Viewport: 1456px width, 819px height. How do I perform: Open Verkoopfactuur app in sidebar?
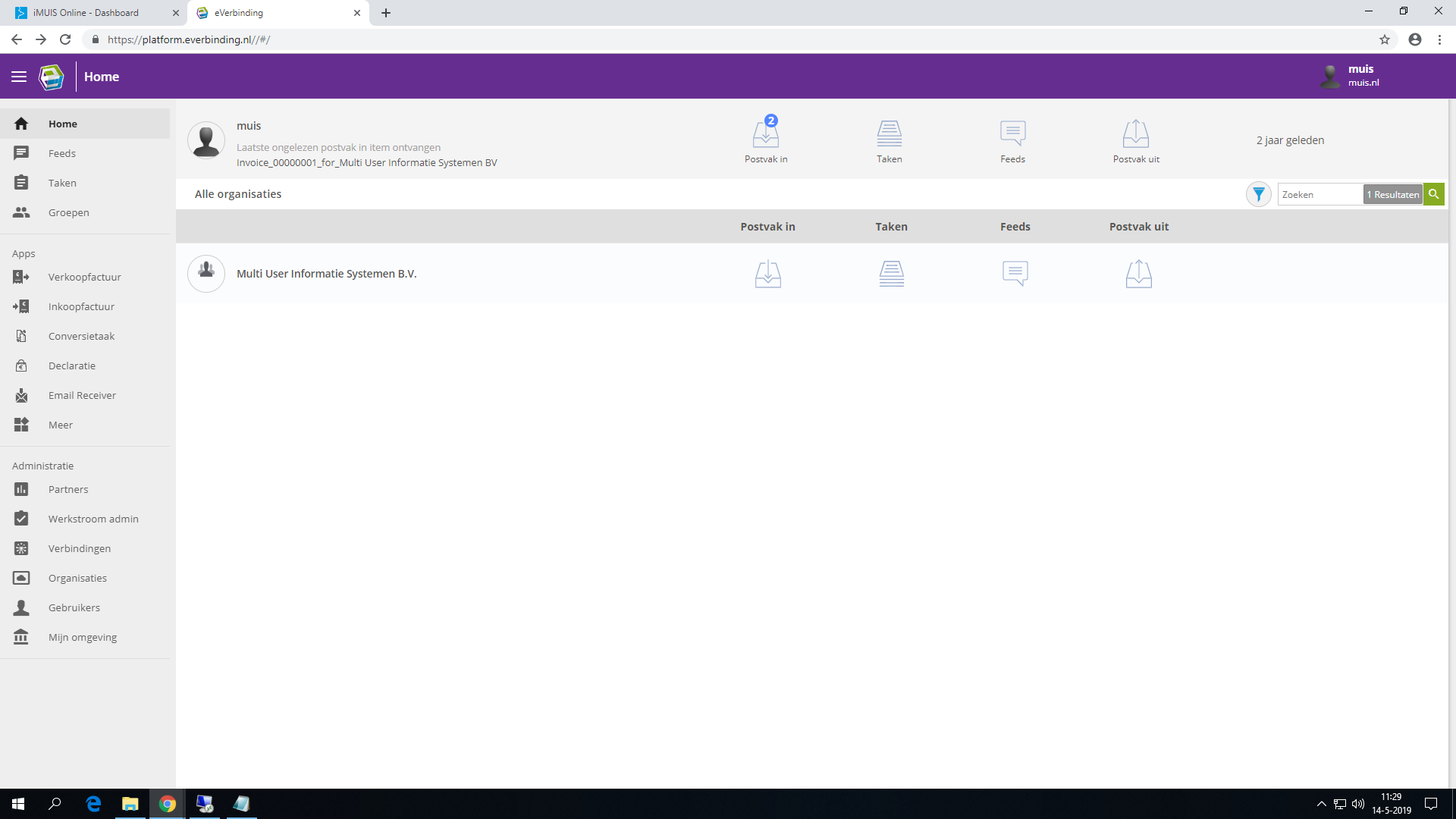(84, 277)
